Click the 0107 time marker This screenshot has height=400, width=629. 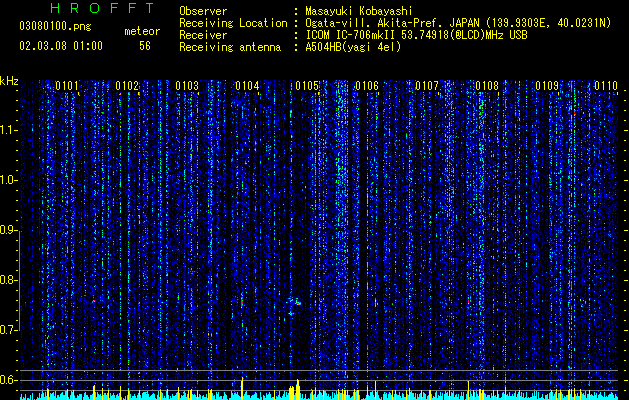[x=427, y=86]
